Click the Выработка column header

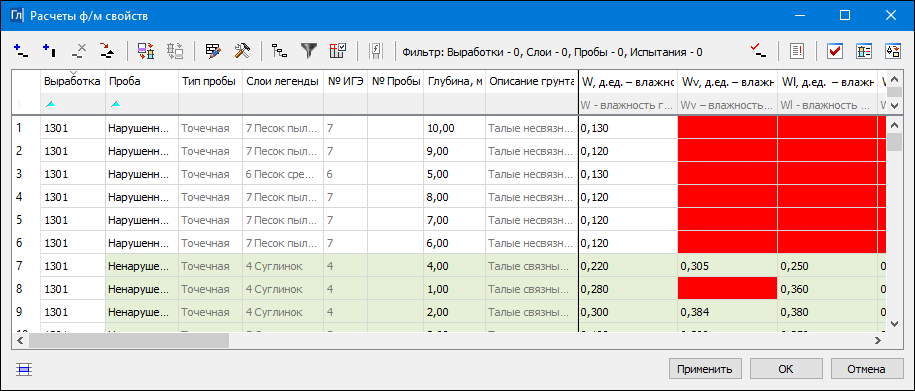[73, 82]
